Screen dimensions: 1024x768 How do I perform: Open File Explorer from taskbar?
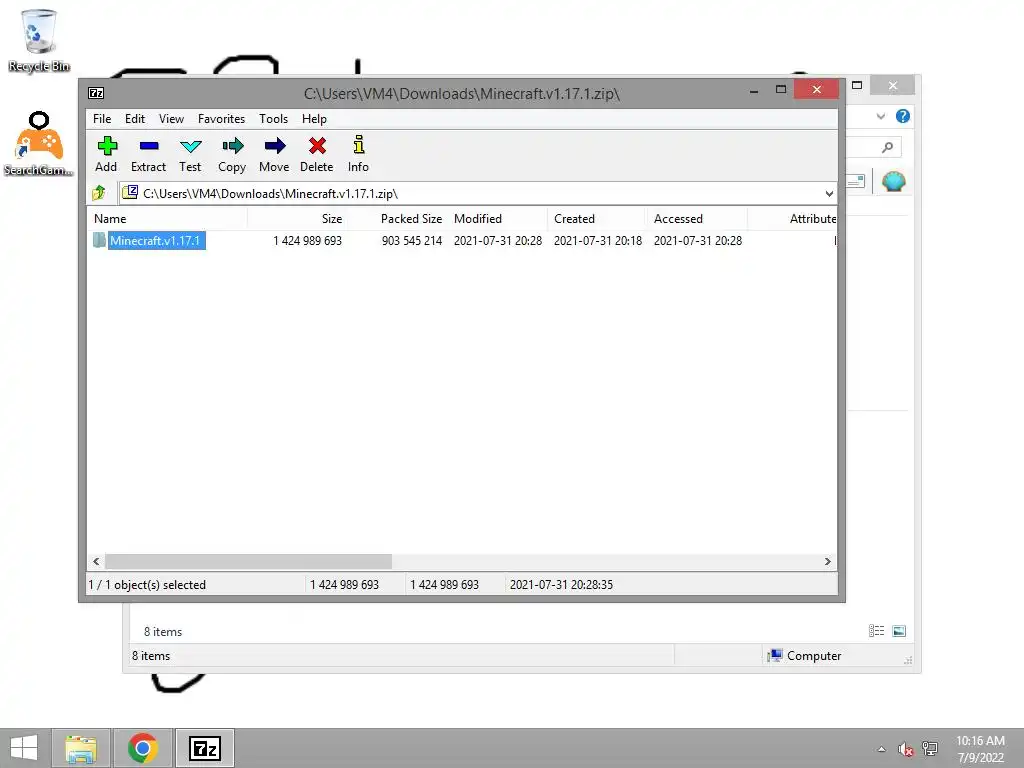(x=81, y=748)
